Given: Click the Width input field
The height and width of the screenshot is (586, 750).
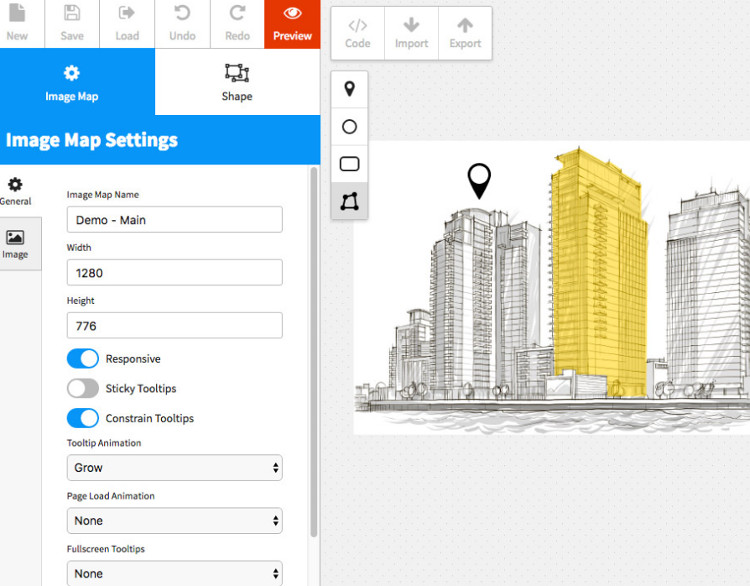Looking at the screenshot, I should pyautogui.click(x=175, y=273).
